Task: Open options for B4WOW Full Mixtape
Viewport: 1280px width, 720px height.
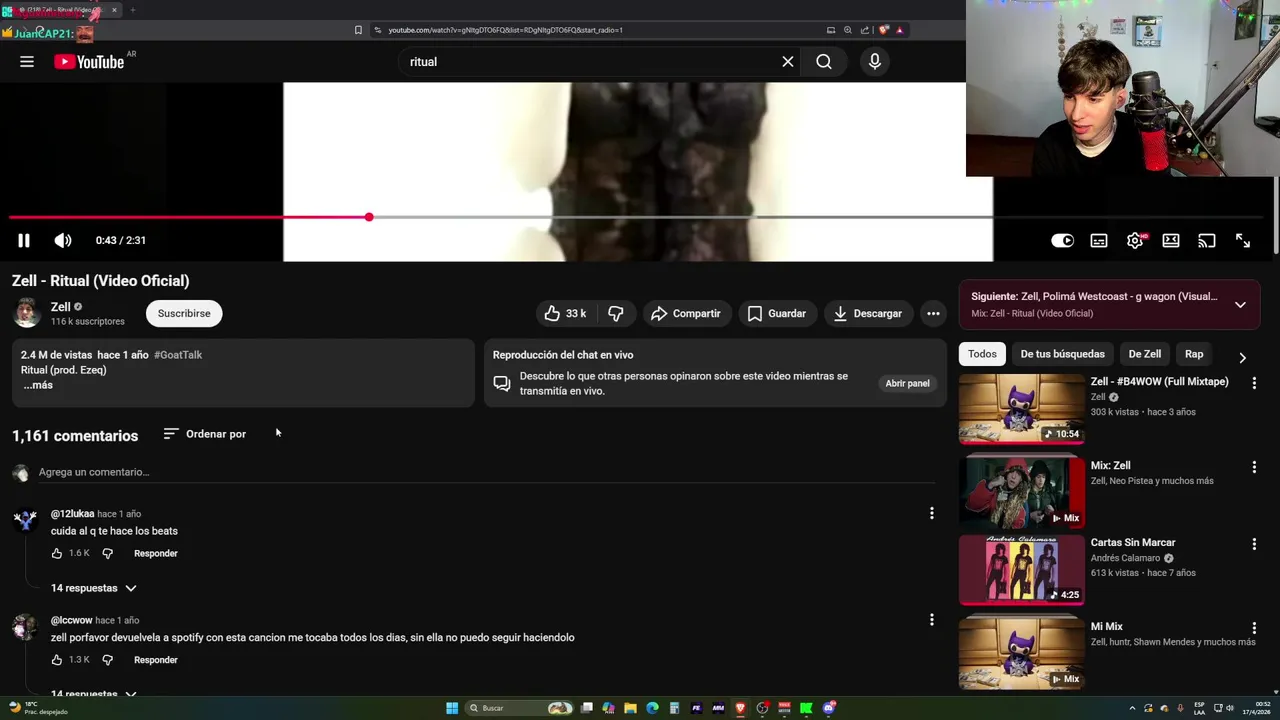Action: point(1254,382)
